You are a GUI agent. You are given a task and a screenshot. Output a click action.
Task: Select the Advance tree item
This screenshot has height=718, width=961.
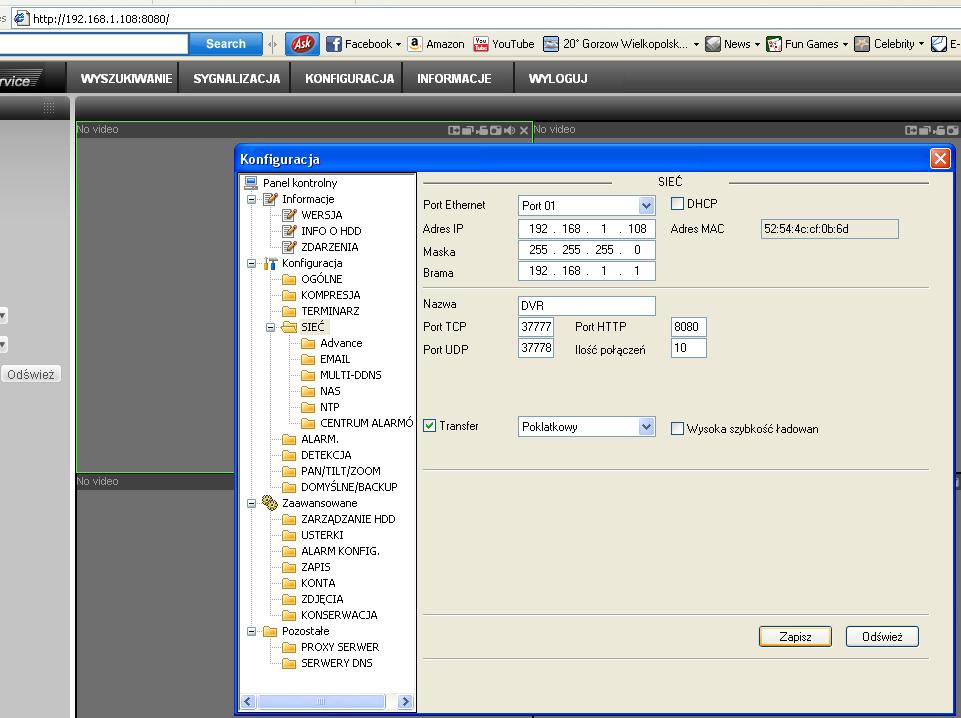[x=341, y=343]
